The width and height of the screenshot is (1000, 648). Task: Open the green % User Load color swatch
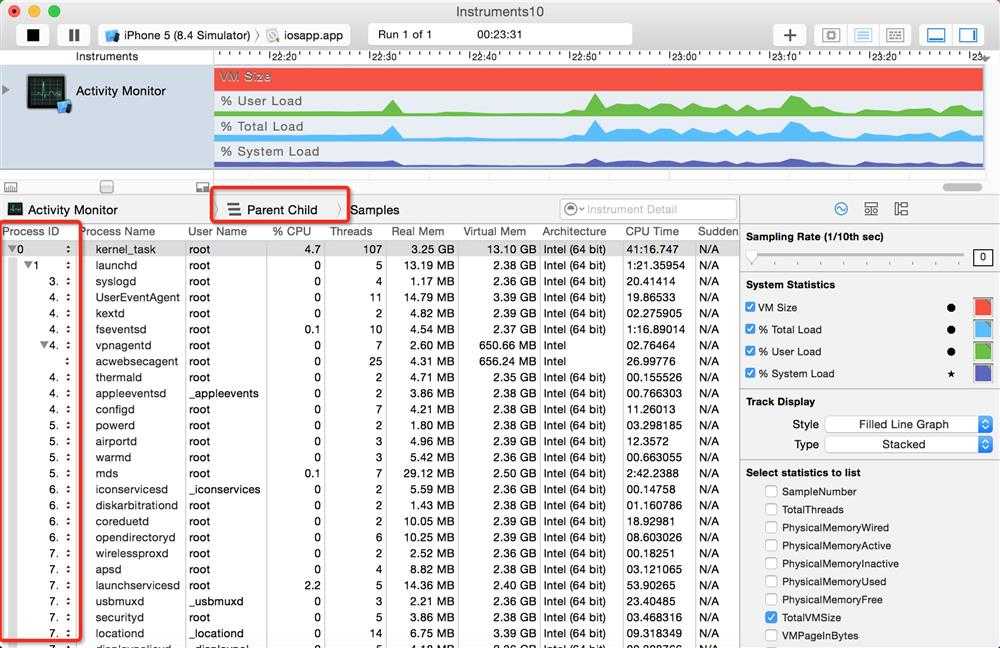pyautogui.click(x=983, y=351)
